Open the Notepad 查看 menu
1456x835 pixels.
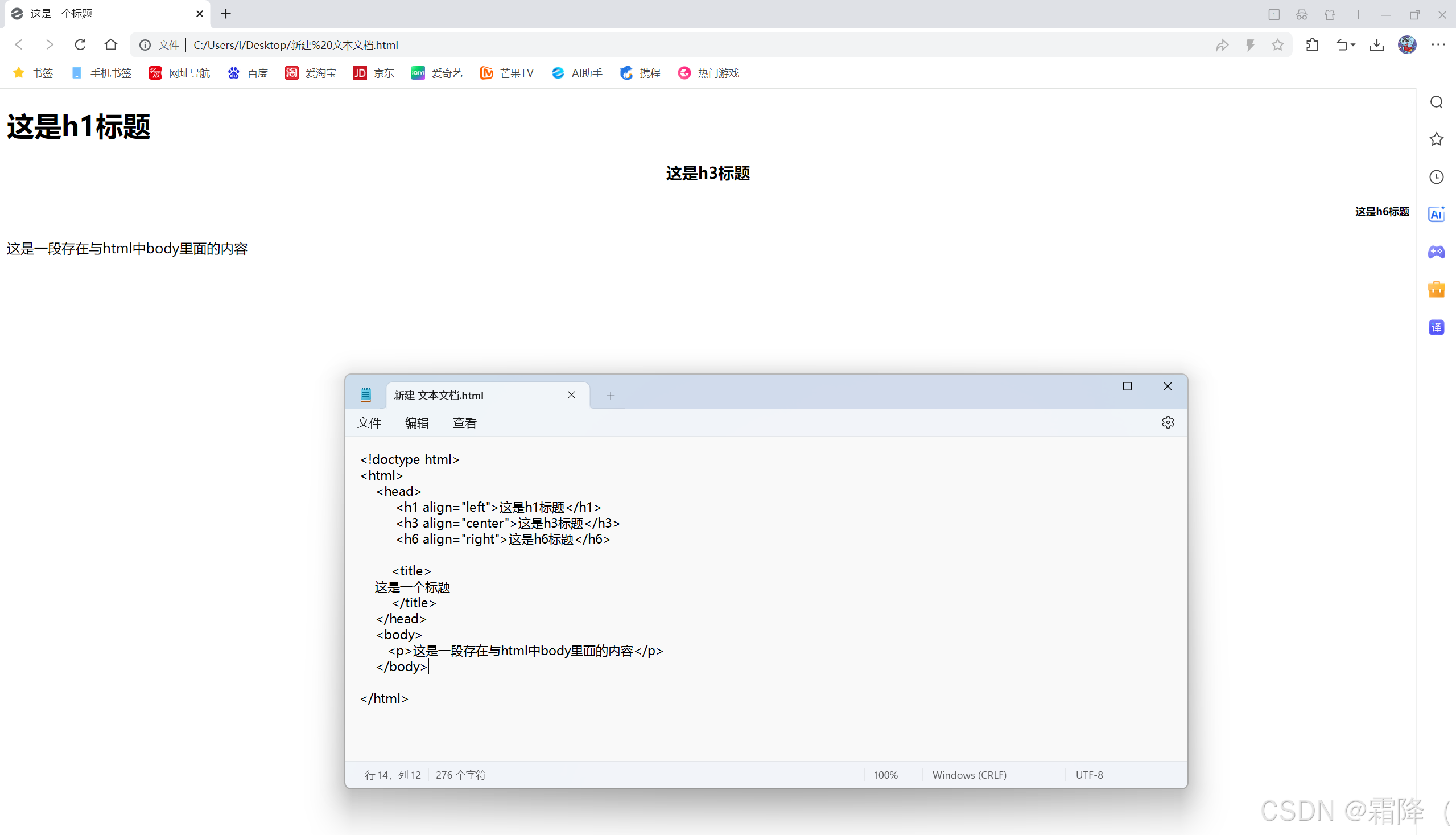coord(464,423)
